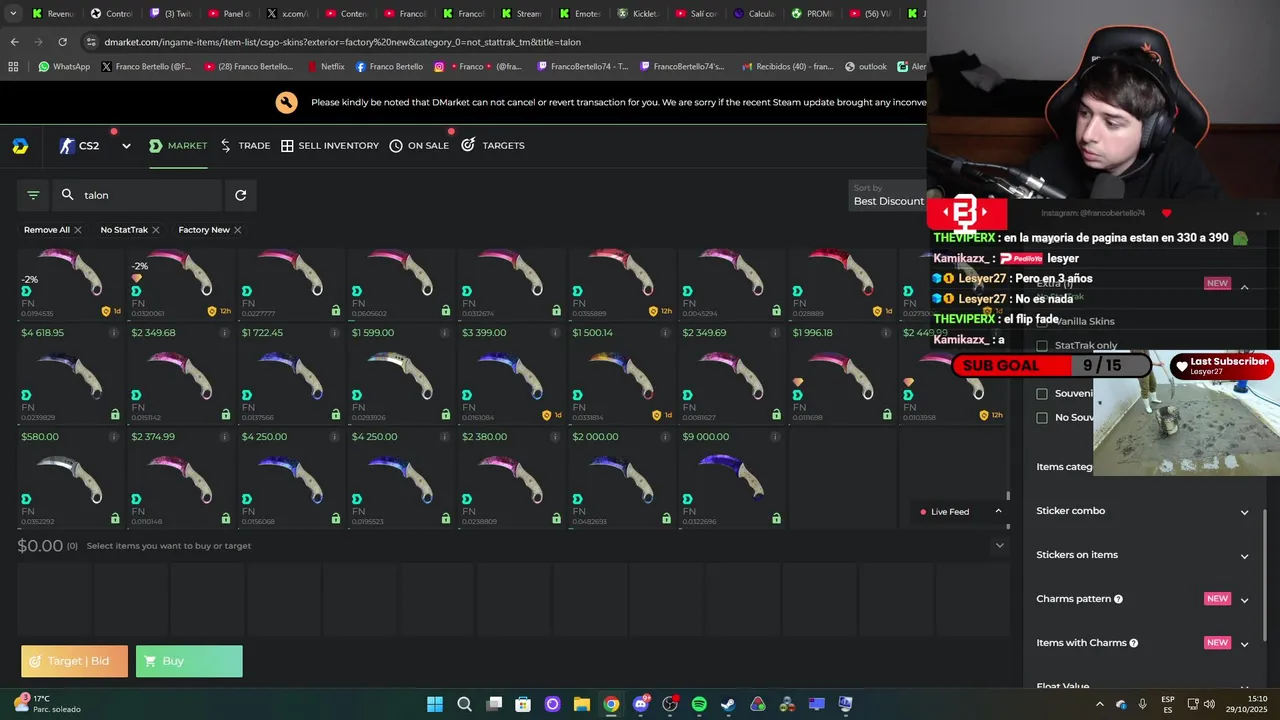
Task: Show info for the $3 399.00 item
Action: click(x=554, y=333)
